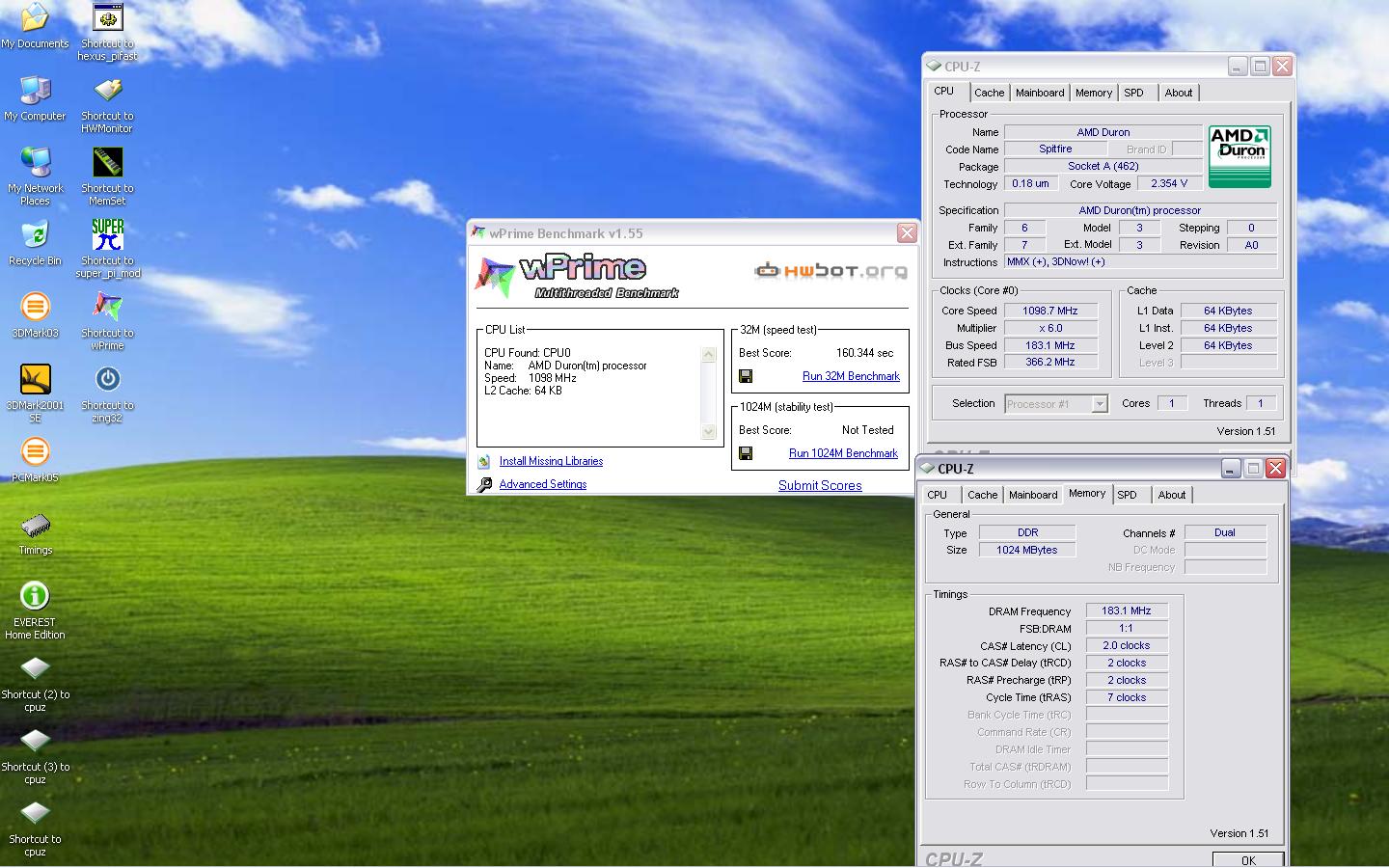The width and height of the screenshot is (1389, 868).
Task: Select Shortcut to zing32 icon
Action: (107, 393)
